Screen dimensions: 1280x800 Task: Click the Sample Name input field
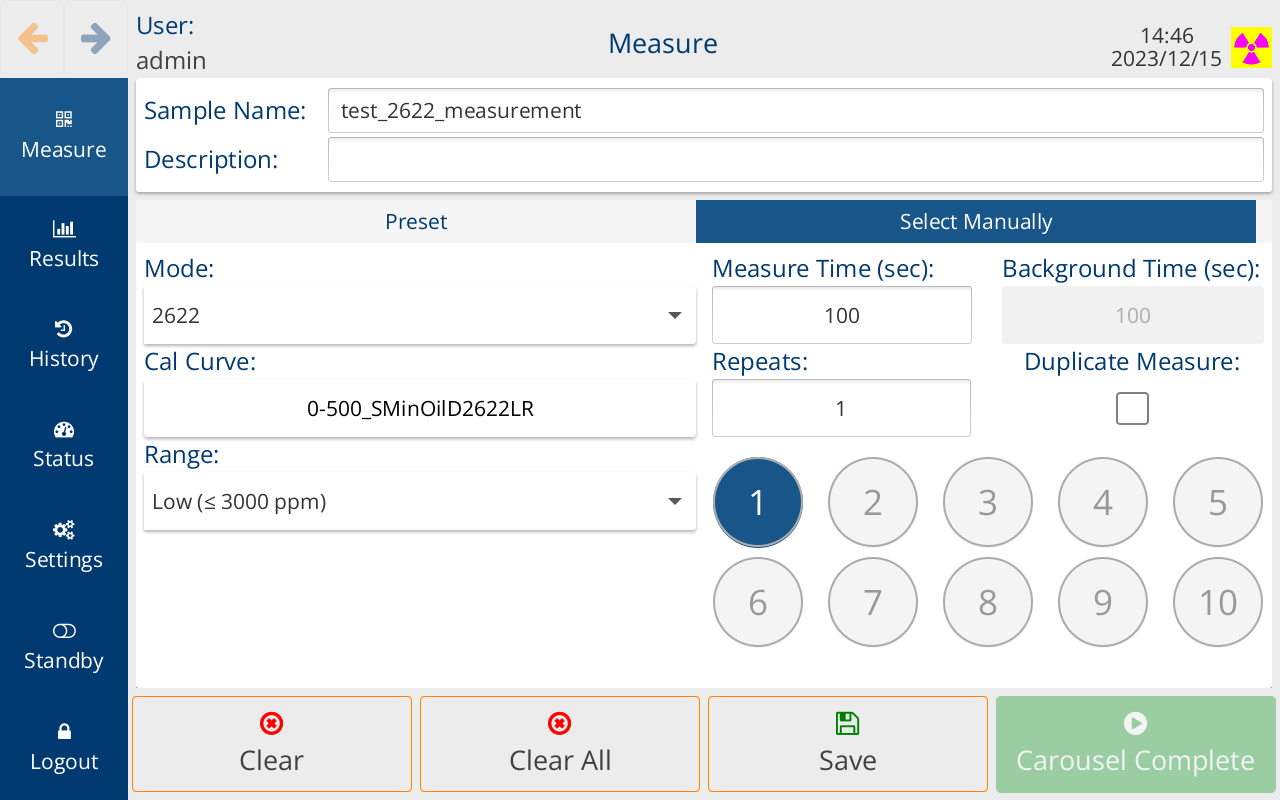click(x=796, y=110)
